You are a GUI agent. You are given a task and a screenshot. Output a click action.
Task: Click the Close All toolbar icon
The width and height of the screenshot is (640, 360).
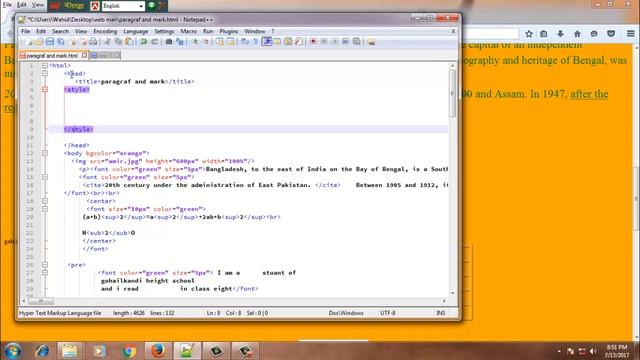coord(84,42)
